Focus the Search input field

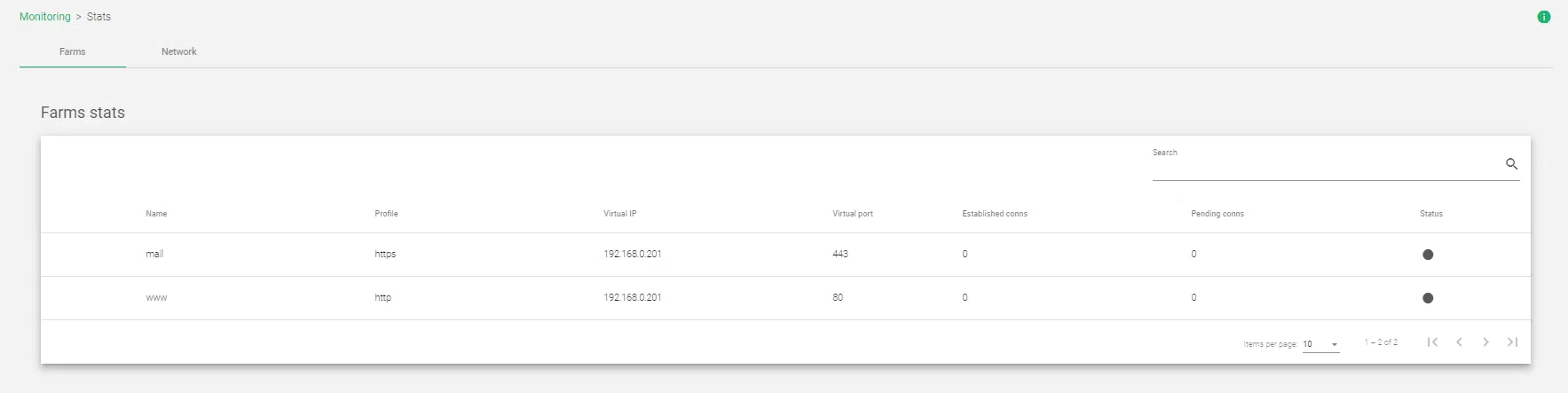click(1322, 165)
